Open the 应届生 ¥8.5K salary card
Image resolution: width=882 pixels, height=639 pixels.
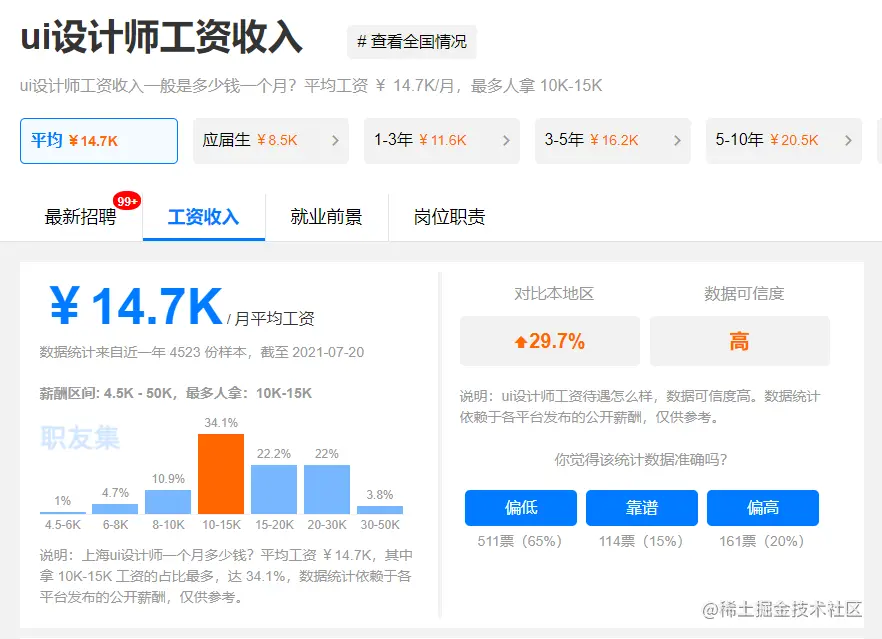tap(271, 141)
